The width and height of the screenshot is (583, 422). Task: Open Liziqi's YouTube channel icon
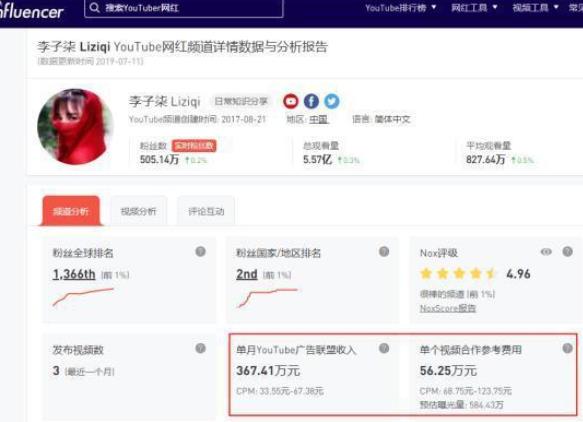coord(291,101)
